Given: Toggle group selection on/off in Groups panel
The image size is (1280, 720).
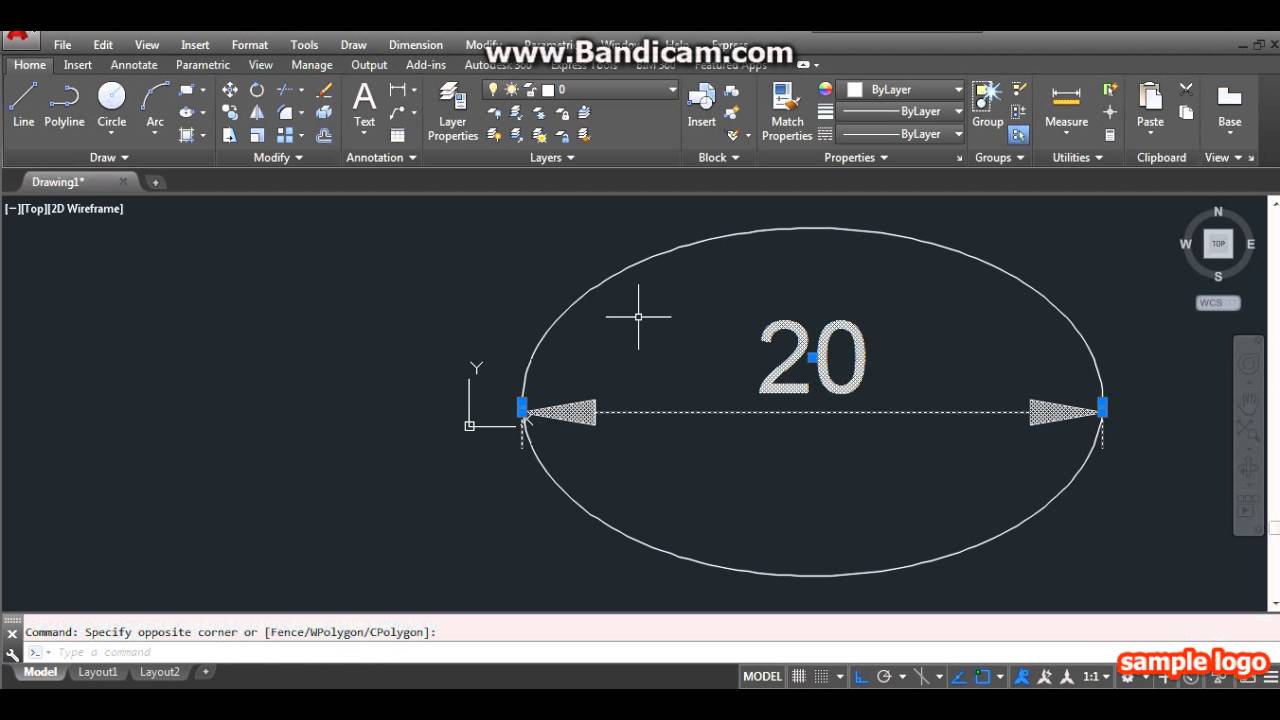Looking at the screenshot, I should click(x=1019, y=135).
